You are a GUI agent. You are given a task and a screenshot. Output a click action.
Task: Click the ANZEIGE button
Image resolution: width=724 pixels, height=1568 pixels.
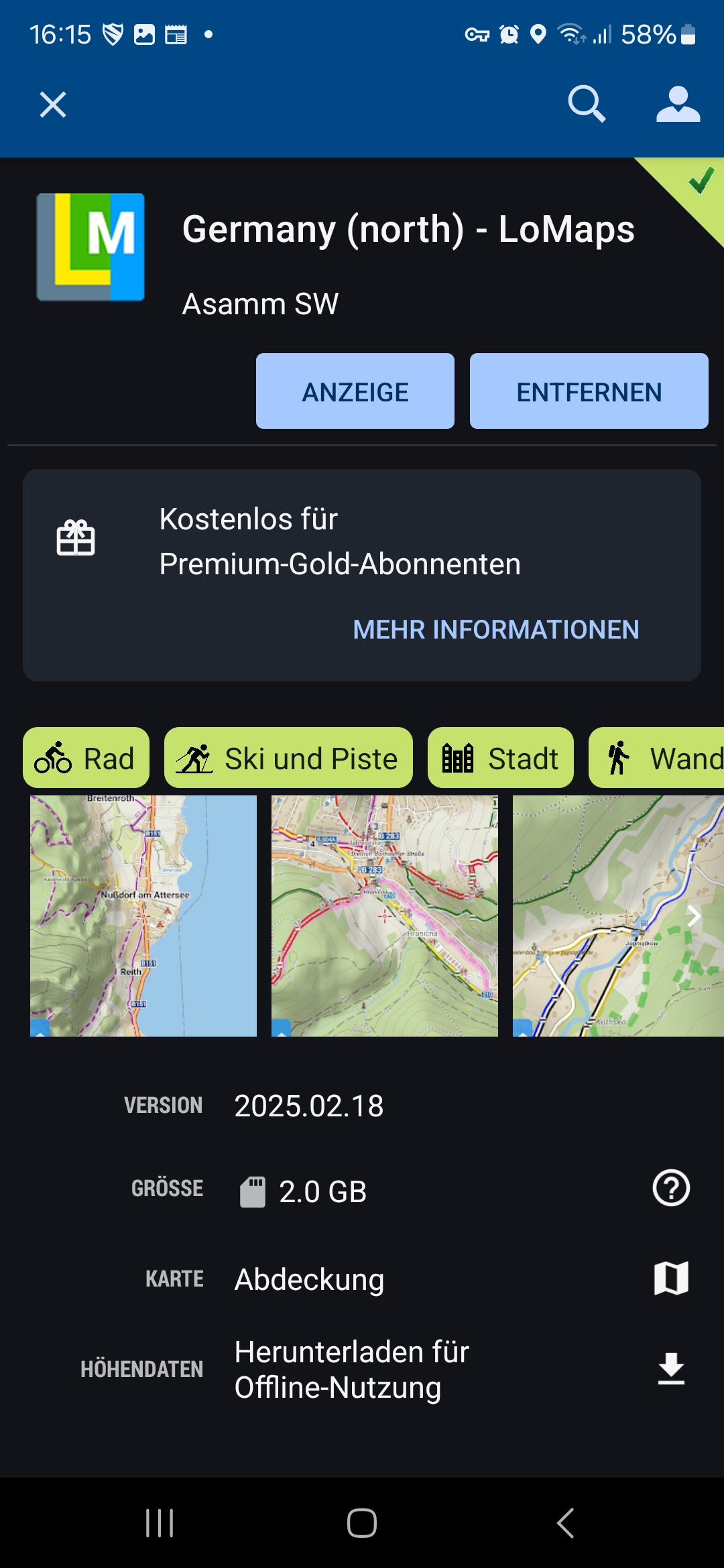pyautogui.click(x=355, y=391)
